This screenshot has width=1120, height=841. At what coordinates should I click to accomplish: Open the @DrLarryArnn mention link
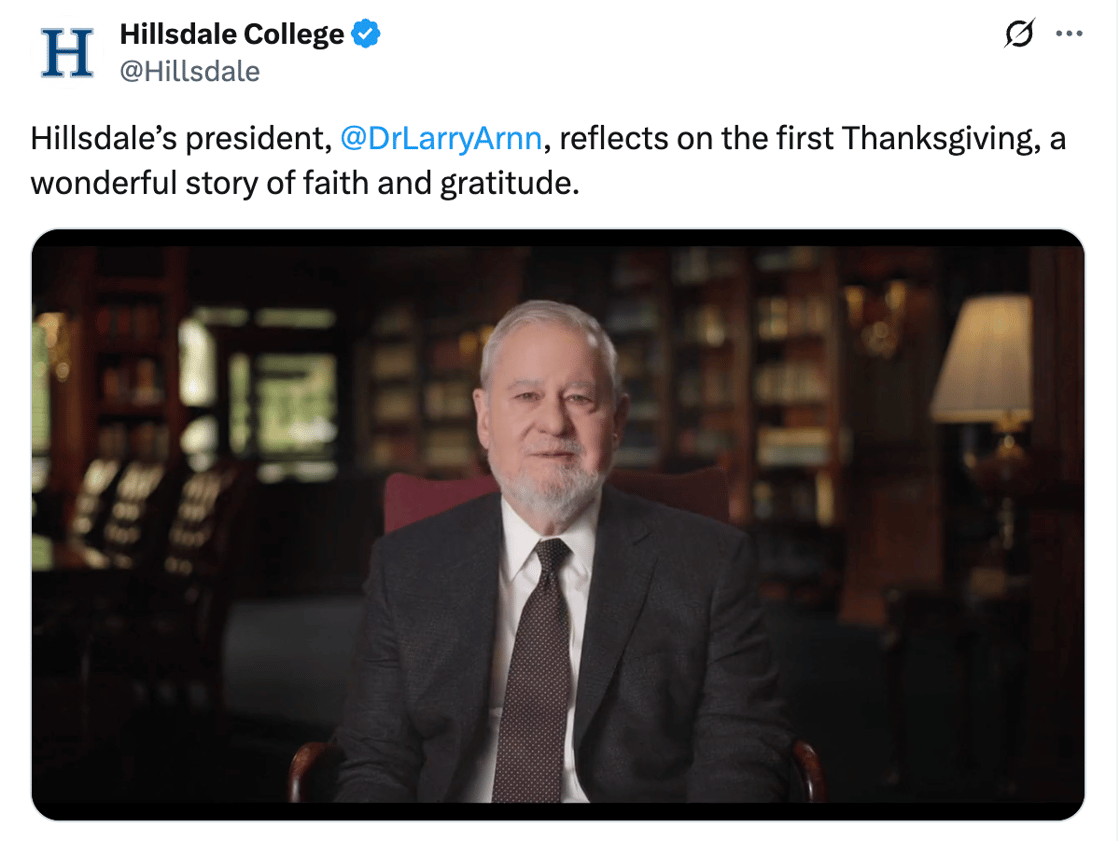(441, 139)
